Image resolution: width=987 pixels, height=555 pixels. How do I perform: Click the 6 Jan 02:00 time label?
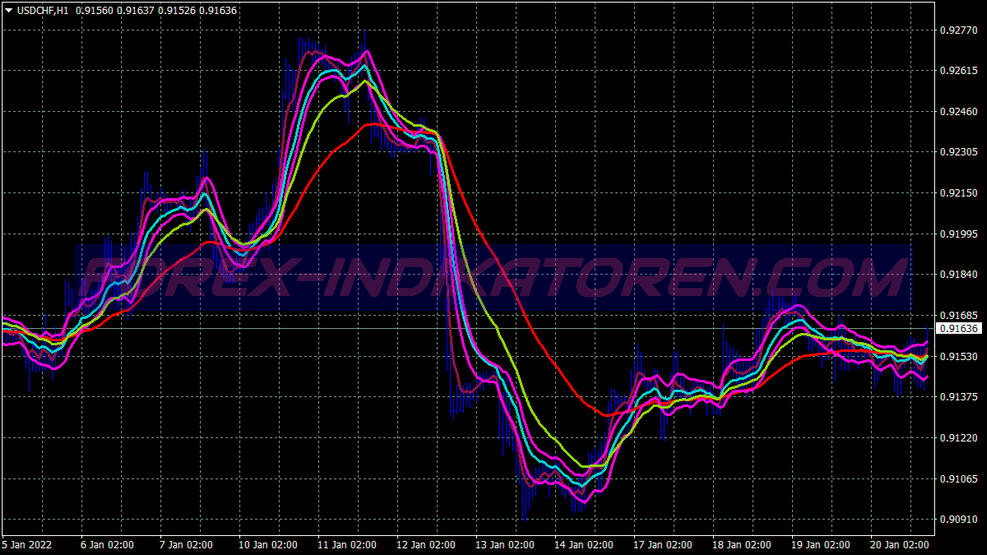pos(107,545)
